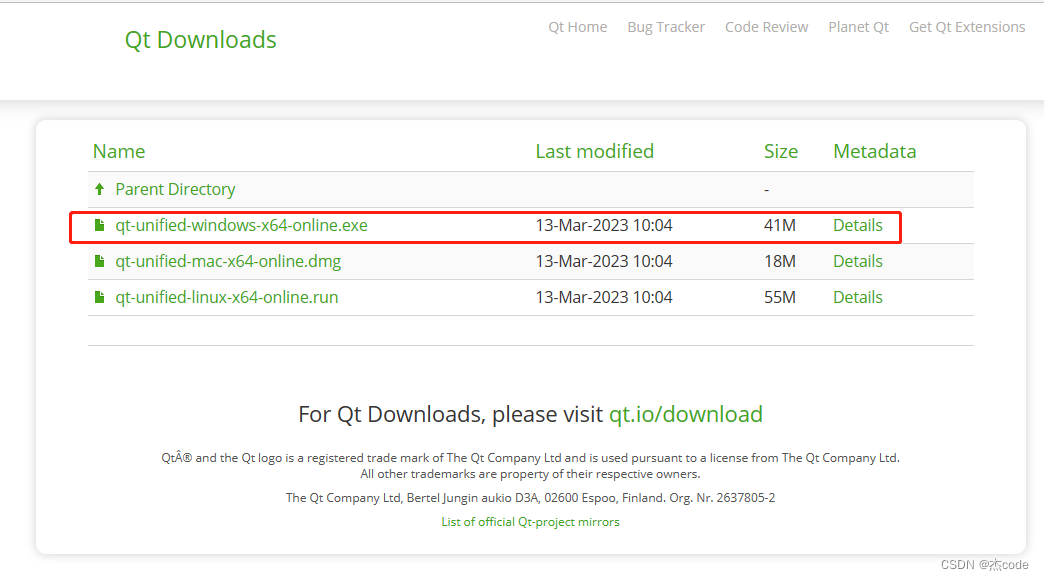Image resolution: width=1044 pixels, height=580 pixels.
Task: Sort by the Last modified column header
Action: [x=595, y=151]
